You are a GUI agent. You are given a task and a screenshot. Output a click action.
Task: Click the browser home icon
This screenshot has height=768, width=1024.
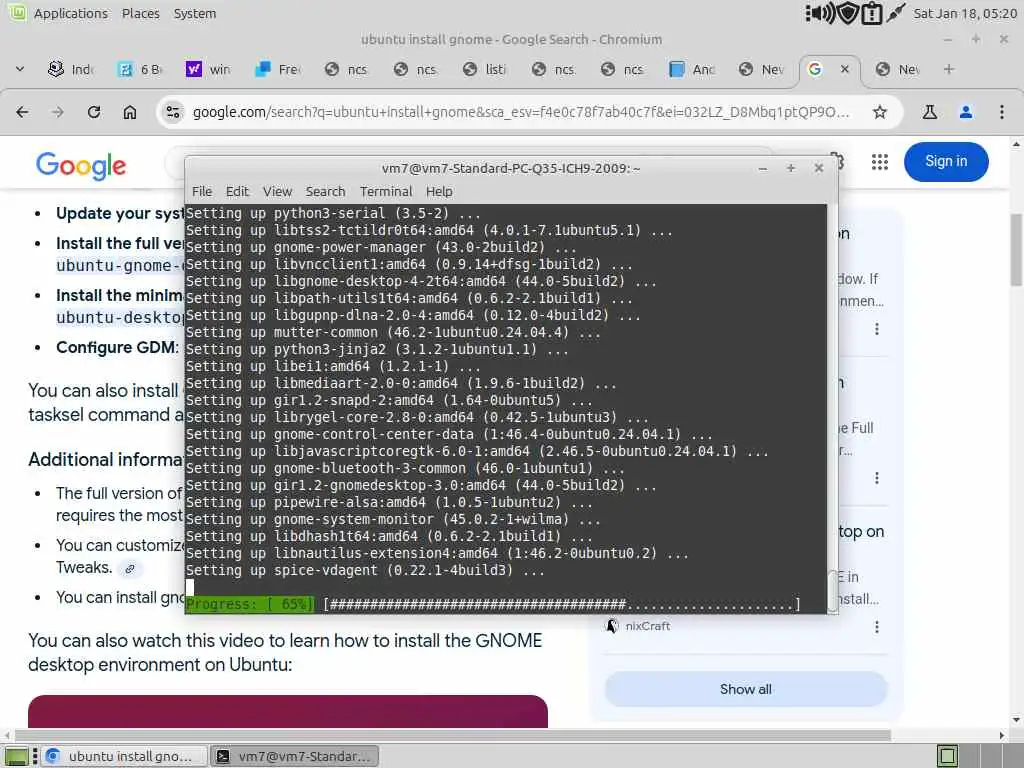click(130, 112)
